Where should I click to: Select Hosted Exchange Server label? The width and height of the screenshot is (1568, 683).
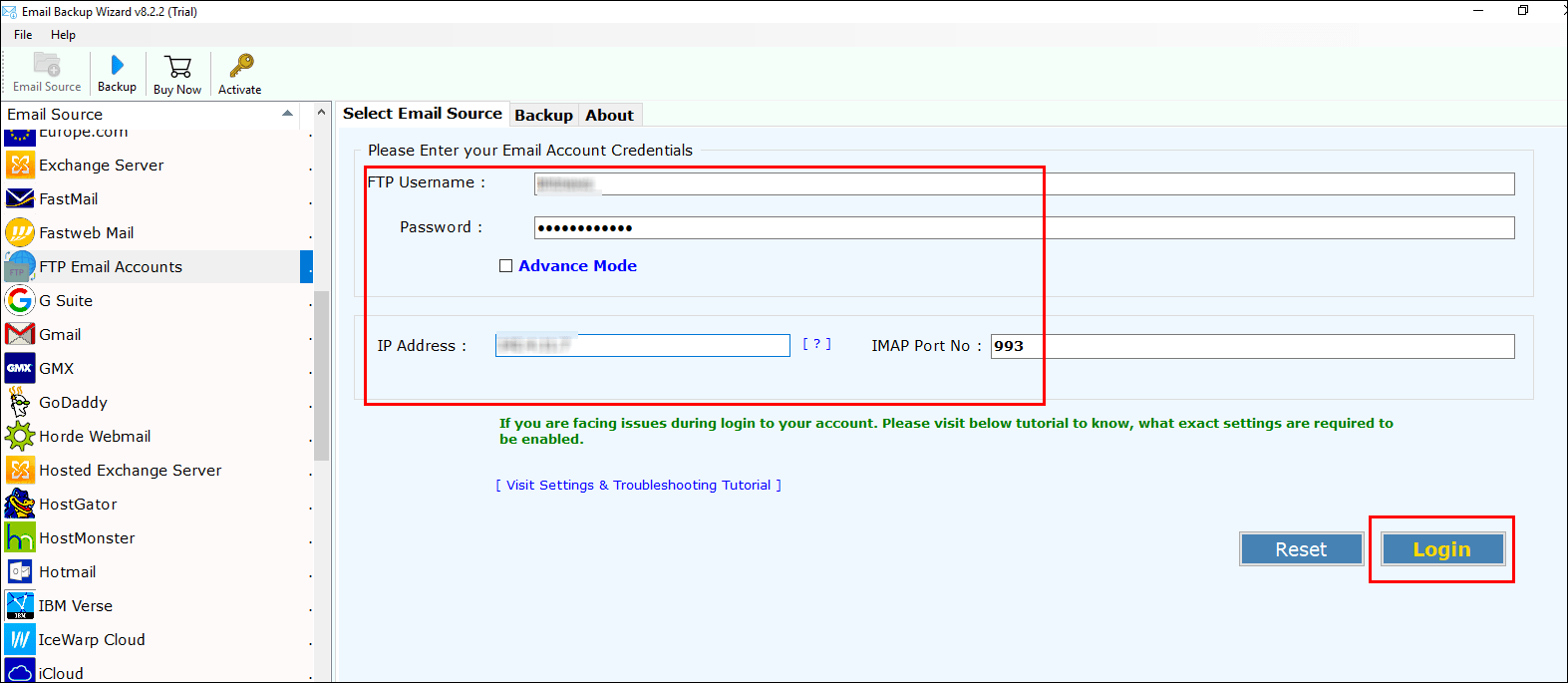(131, 471)
